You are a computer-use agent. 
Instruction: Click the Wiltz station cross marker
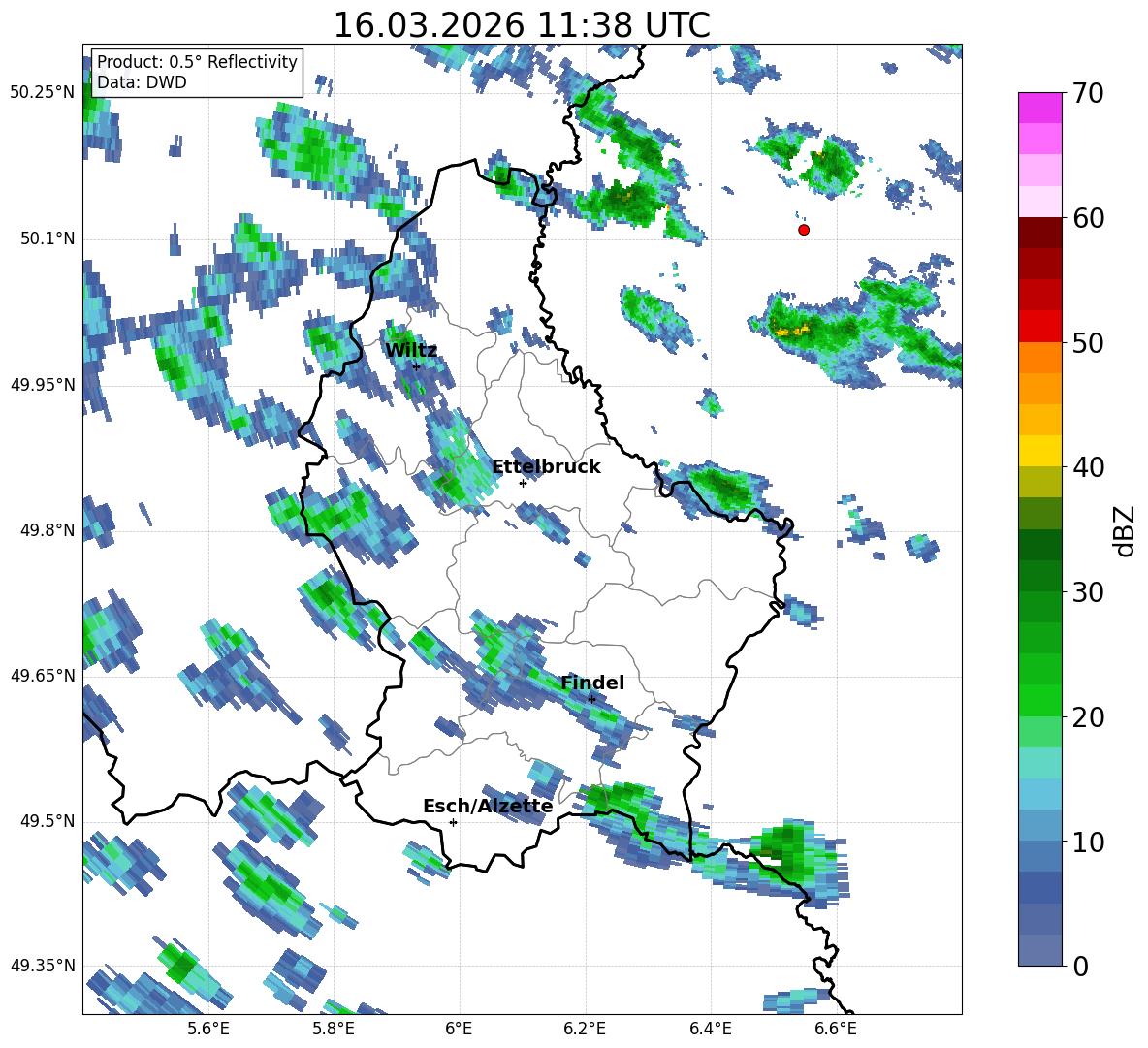(x=417, y=366)
